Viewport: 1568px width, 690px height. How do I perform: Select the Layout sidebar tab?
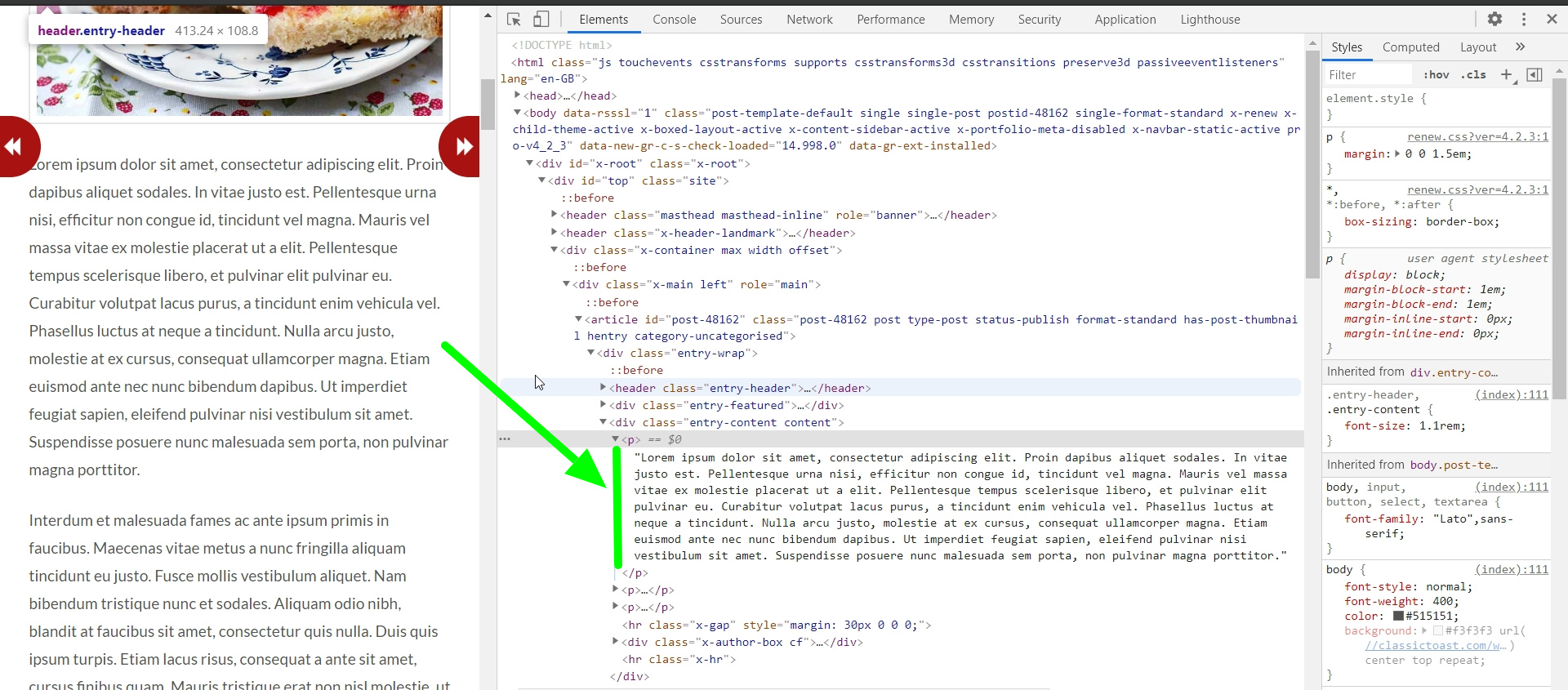click(x=1478, y=47)
